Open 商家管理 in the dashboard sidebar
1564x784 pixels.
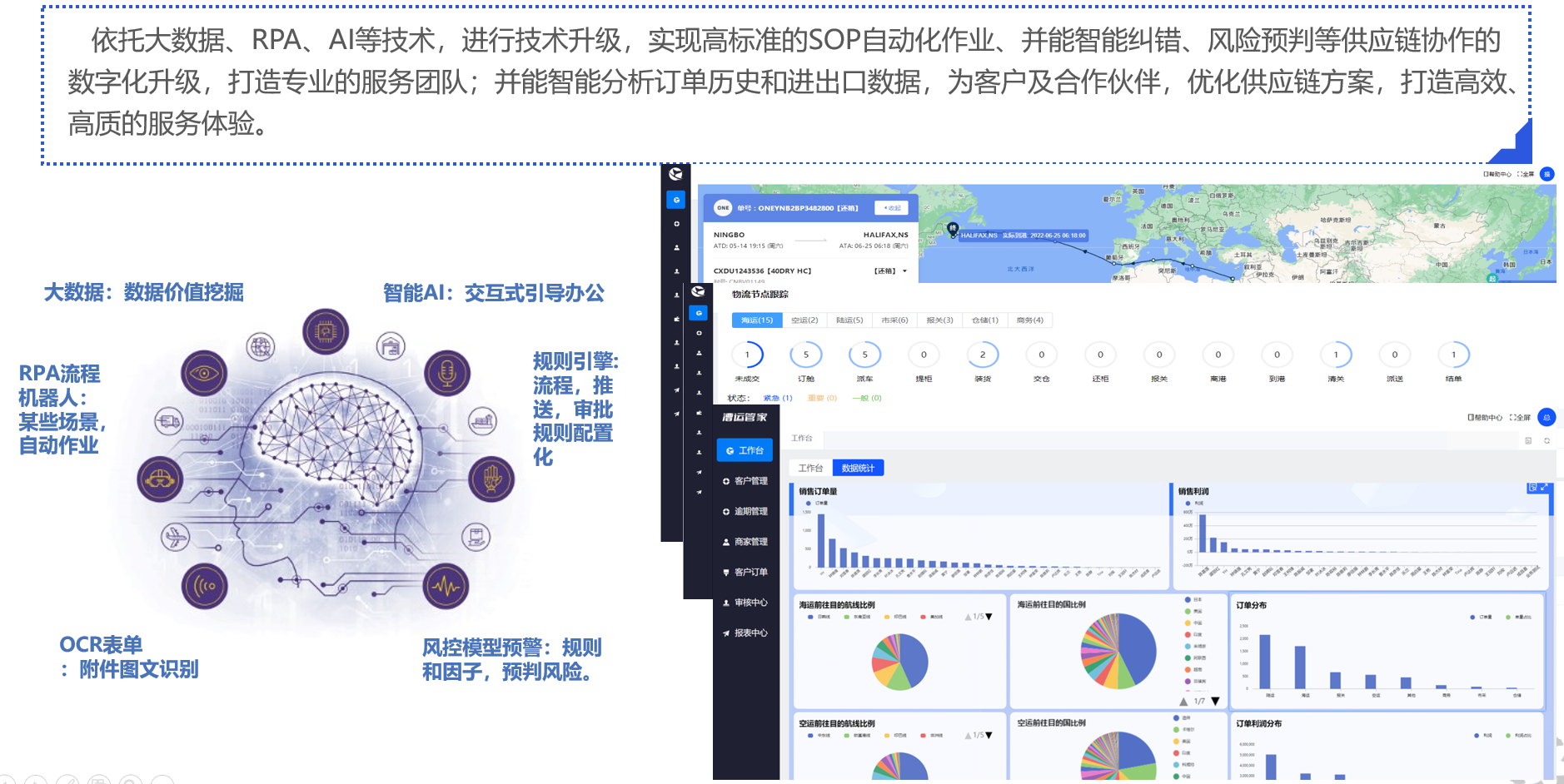pos(745,542)
